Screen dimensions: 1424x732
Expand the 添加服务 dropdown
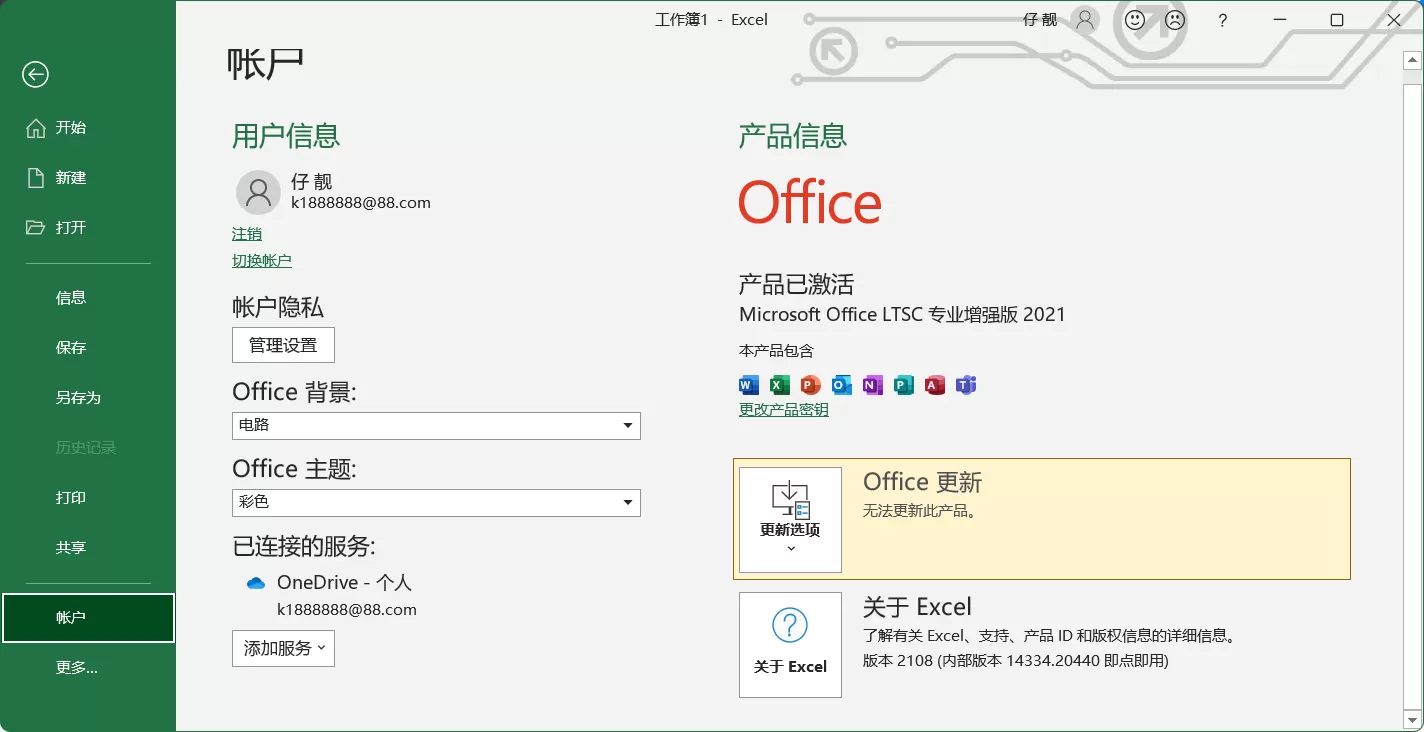point(283,648)
